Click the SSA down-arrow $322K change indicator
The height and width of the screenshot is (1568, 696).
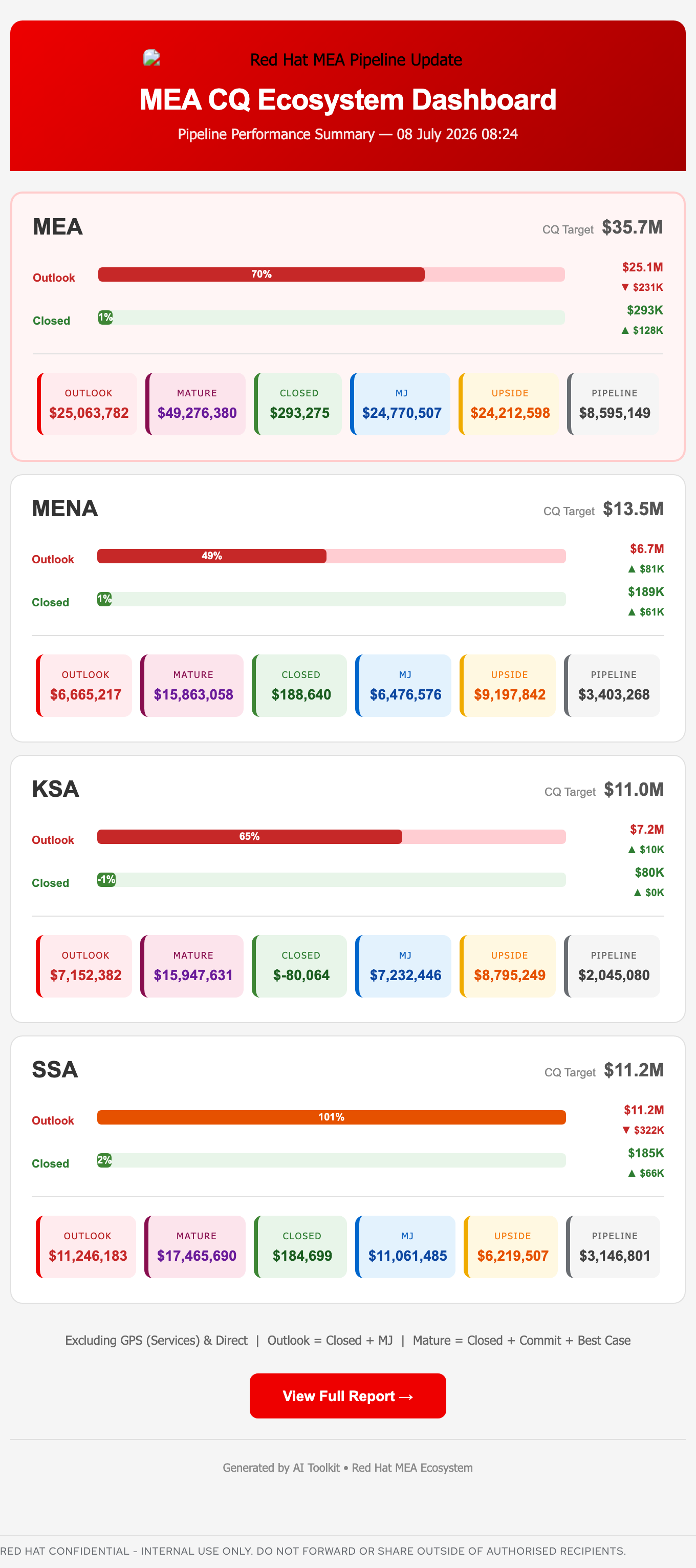click(x=643, y=1130)
